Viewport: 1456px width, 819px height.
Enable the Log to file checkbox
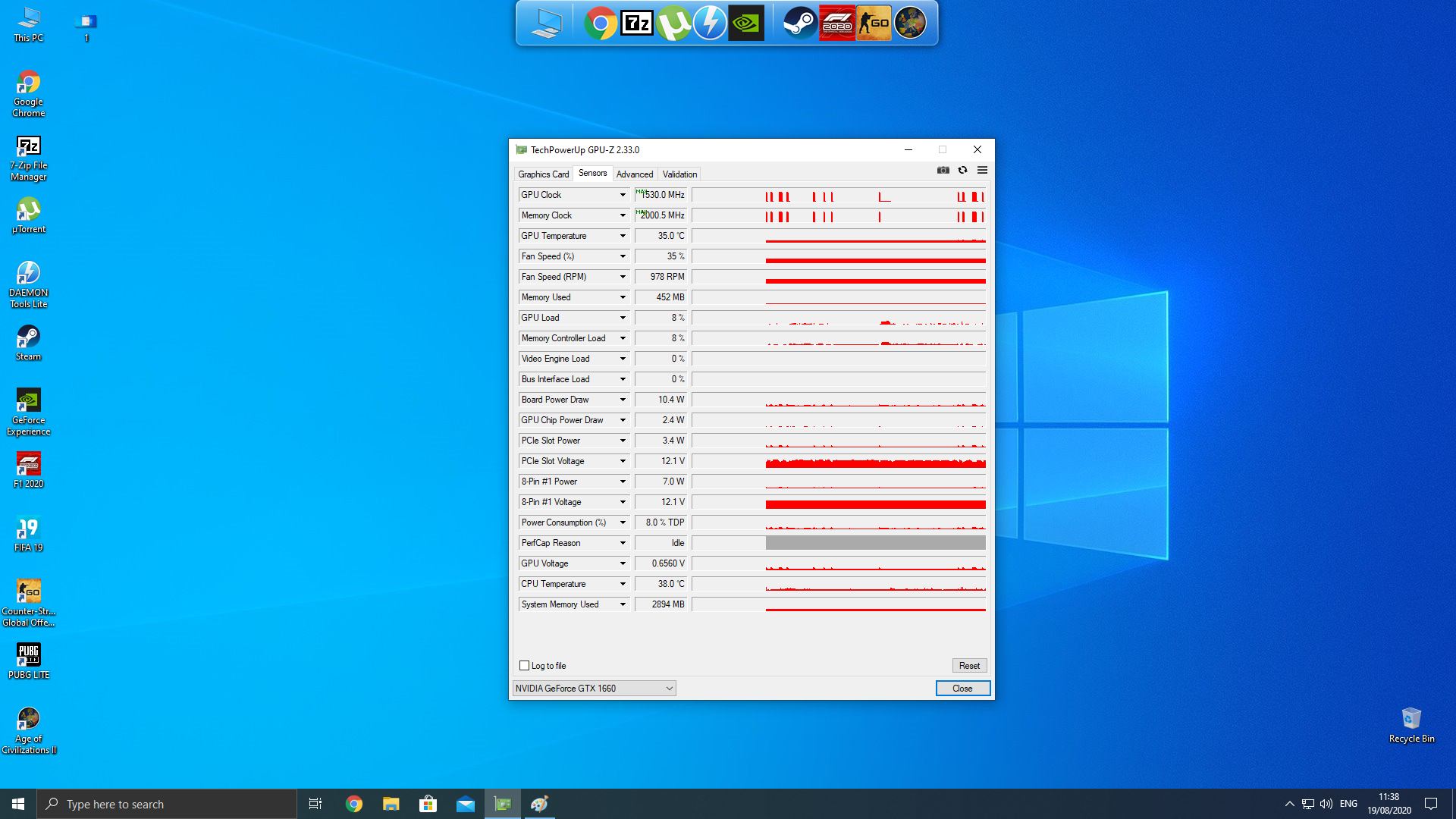click(x=524, y=666)
